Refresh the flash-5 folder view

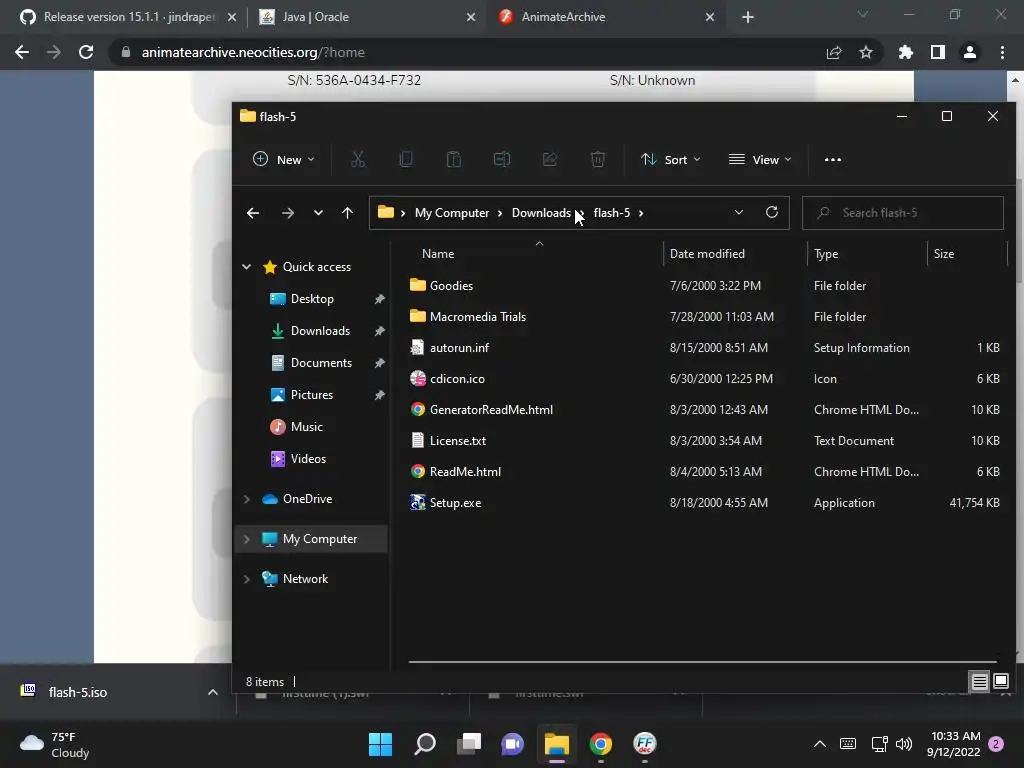point(771,212)
